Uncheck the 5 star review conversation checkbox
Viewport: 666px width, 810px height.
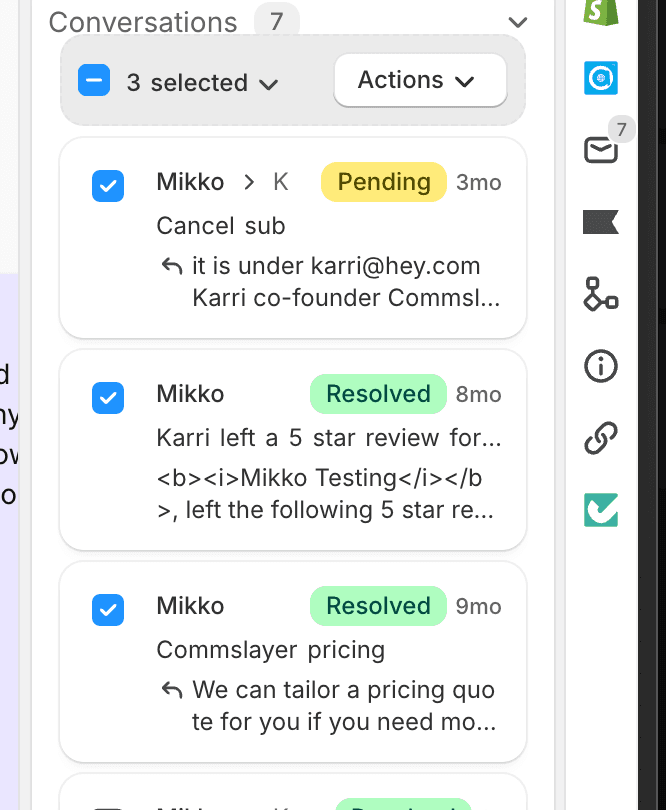click(108, 397)
